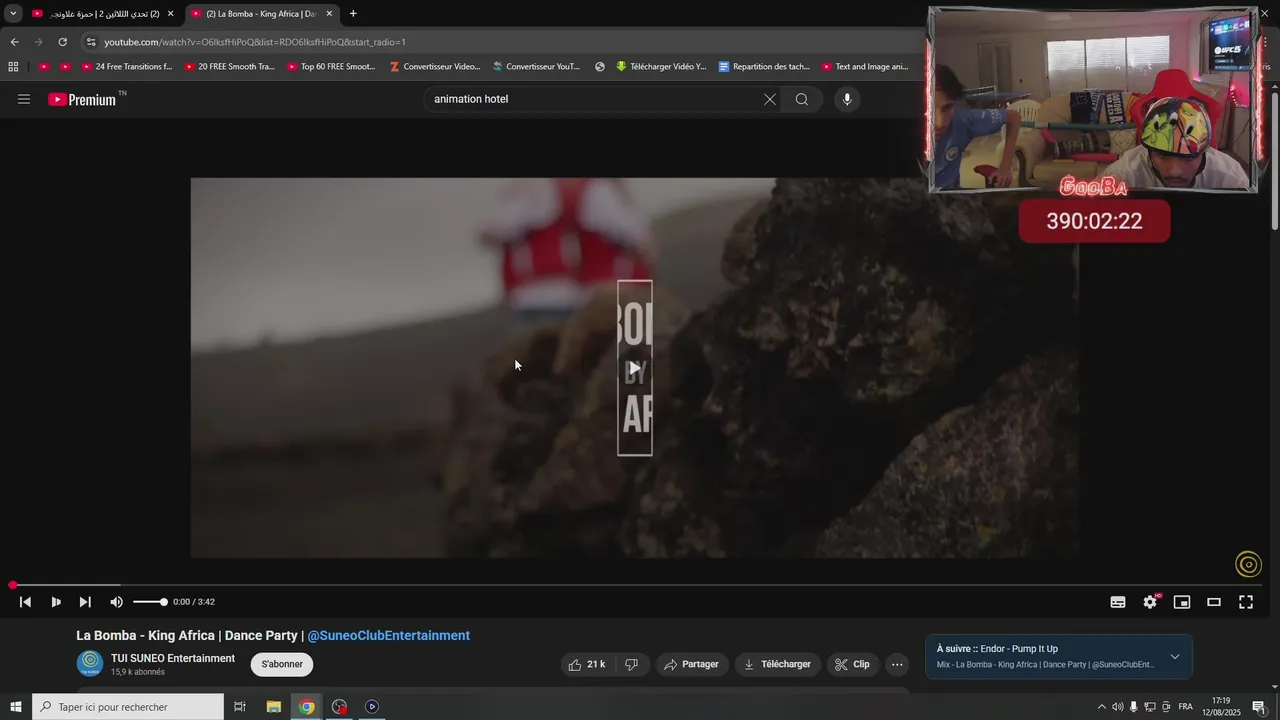Open the TUI SUNEO Entertainment channel avatar
The height and width of the screenshot is (720, 1280).
[x=90, y=663]
